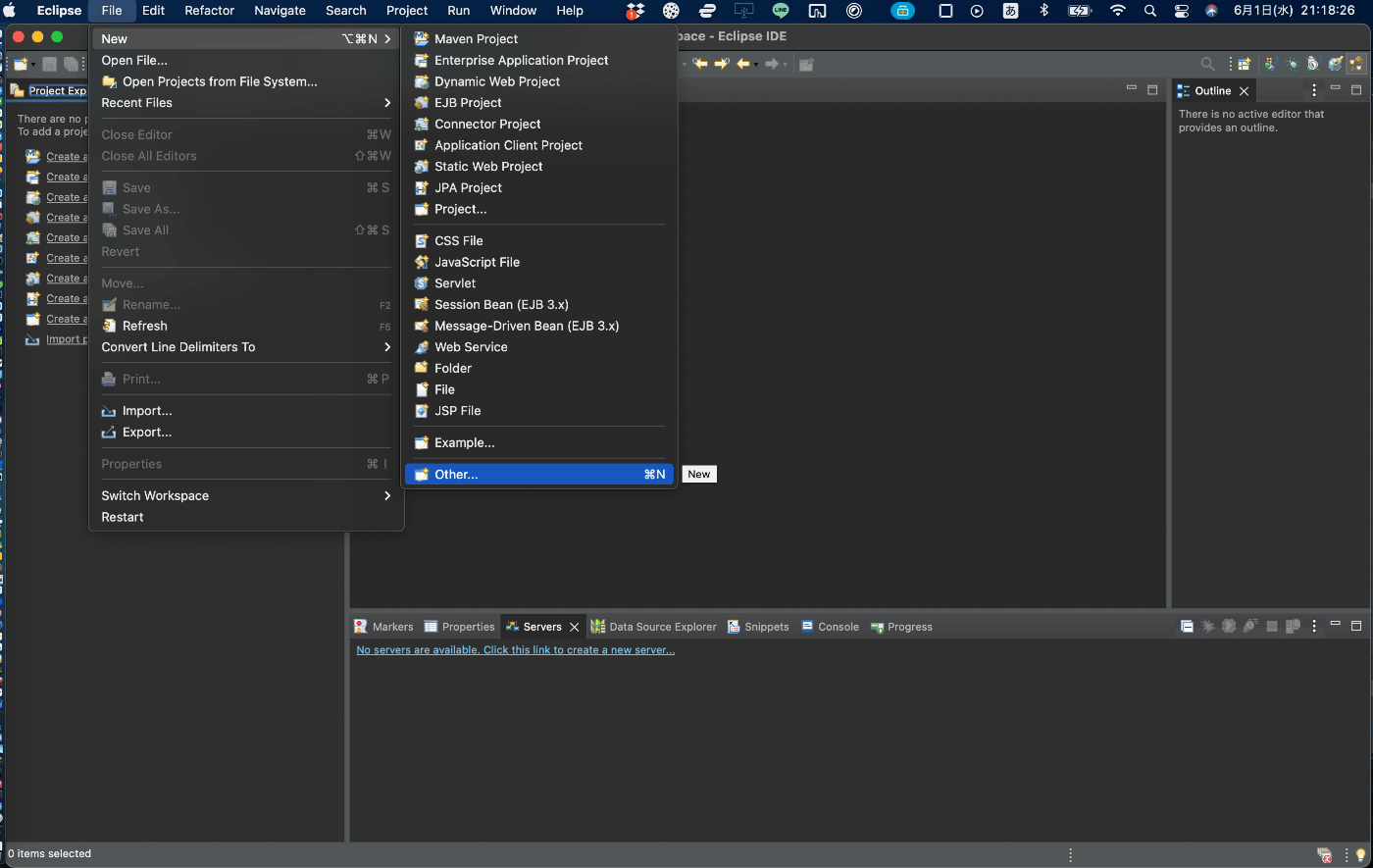Screen dimensions: 1373x868
Task: Choose JSP File in New submenu
Action: [538, 411]
